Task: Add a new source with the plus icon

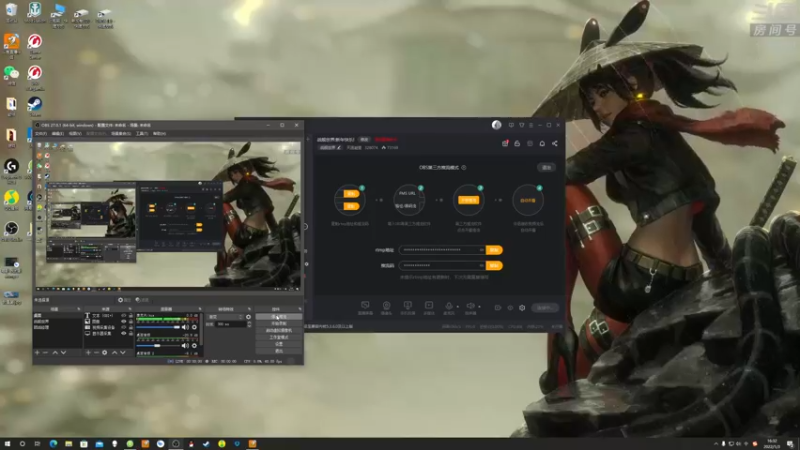Action: 88,353
